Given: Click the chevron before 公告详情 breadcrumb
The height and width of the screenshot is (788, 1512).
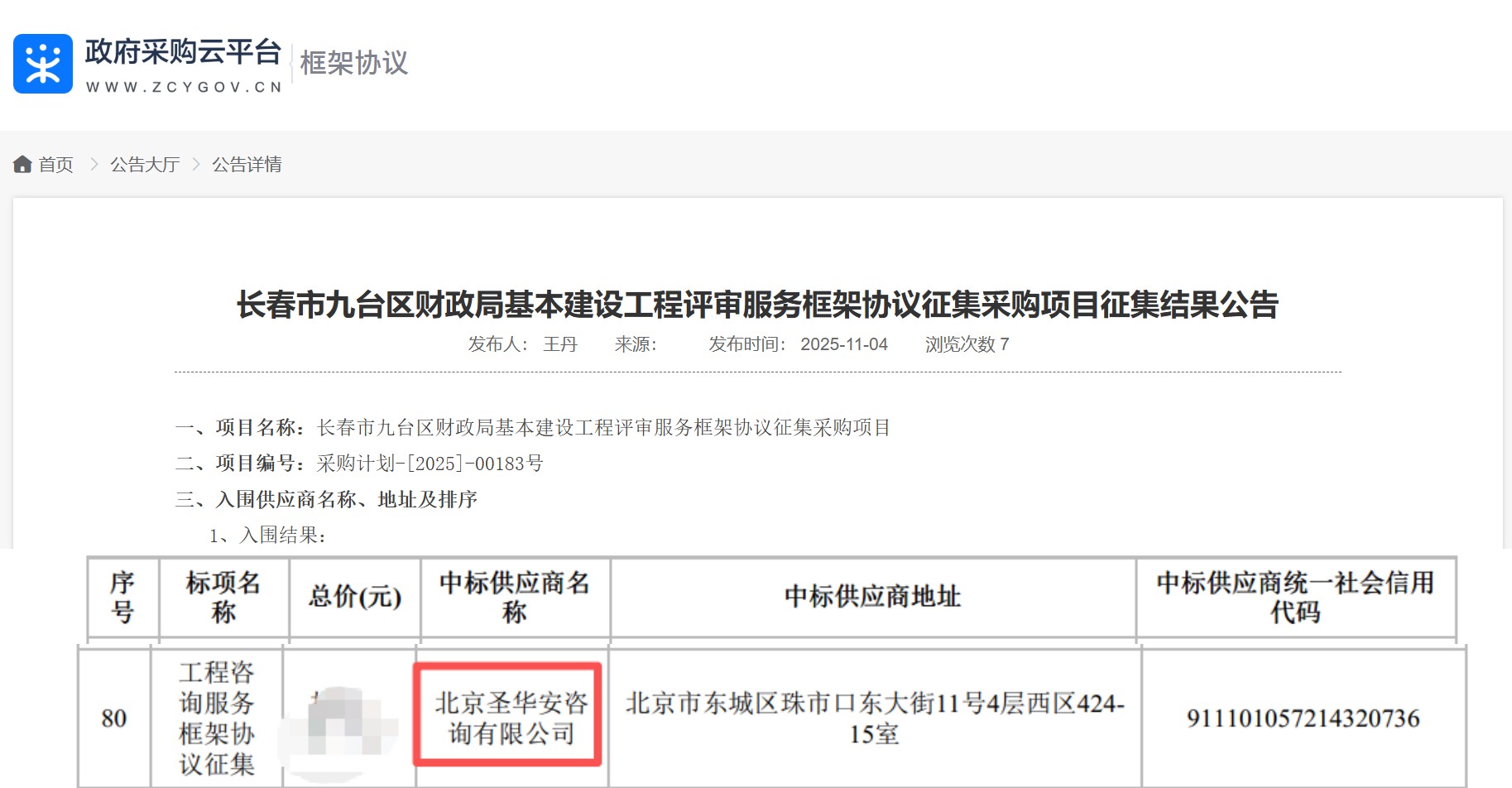Looking at the screenshot, I should [x=196, y=165].
